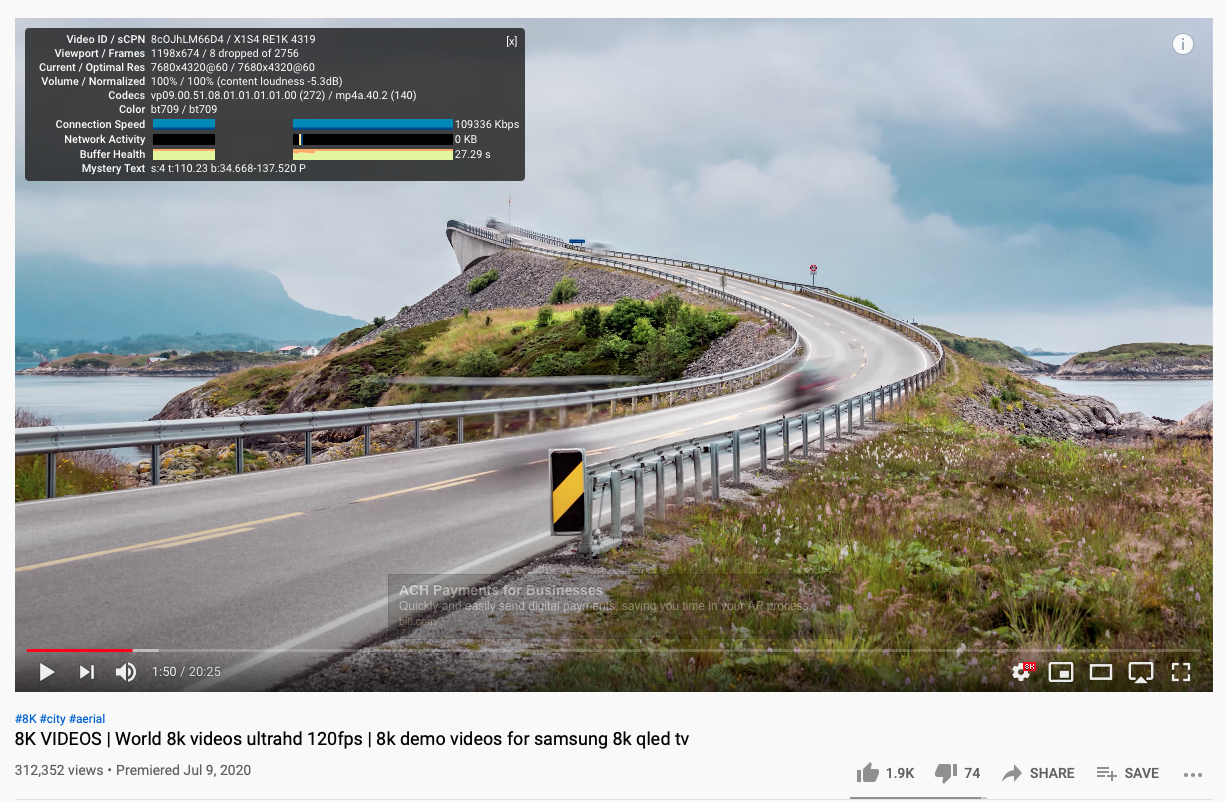
Task: Click the Play button
Action: click(x=47, y=672)
